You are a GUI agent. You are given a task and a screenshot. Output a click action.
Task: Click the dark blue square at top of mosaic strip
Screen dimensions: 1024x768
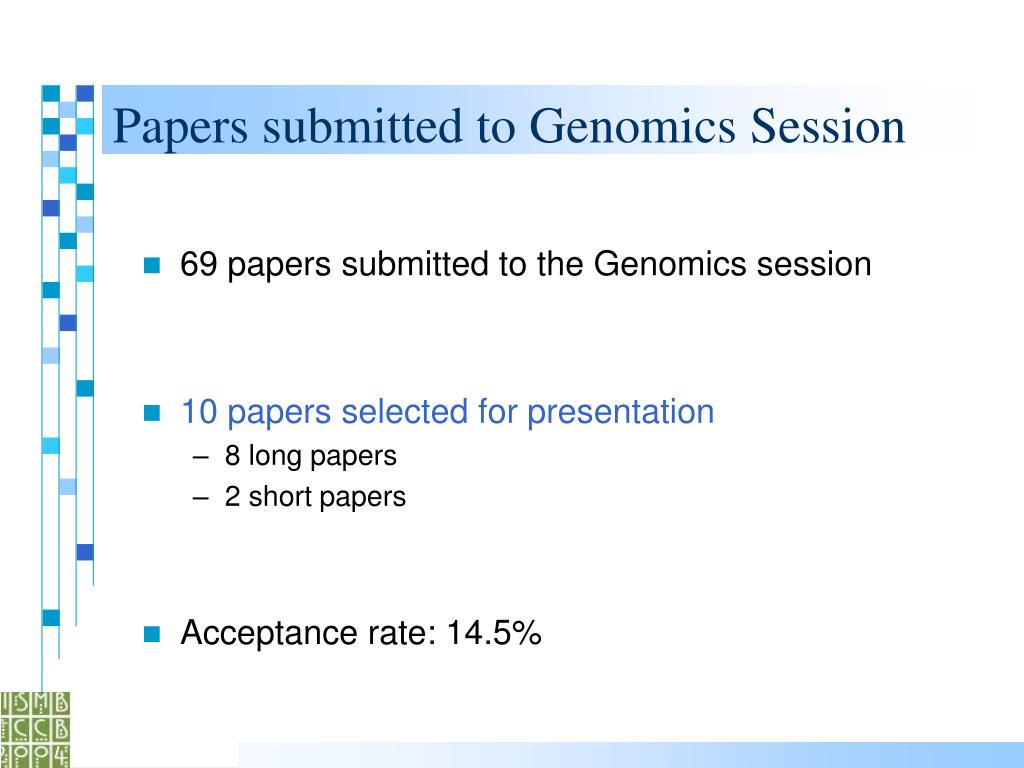point(85,93)
